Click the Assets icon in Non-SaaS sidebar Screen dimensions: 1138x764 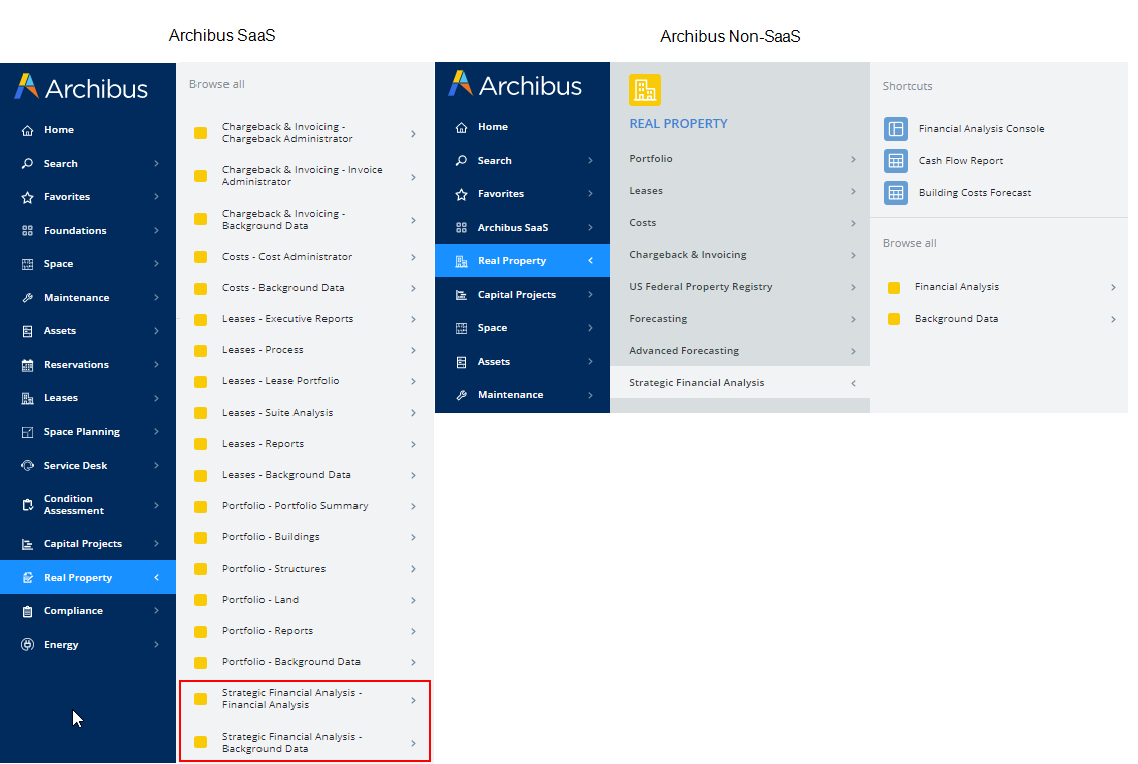461,361
